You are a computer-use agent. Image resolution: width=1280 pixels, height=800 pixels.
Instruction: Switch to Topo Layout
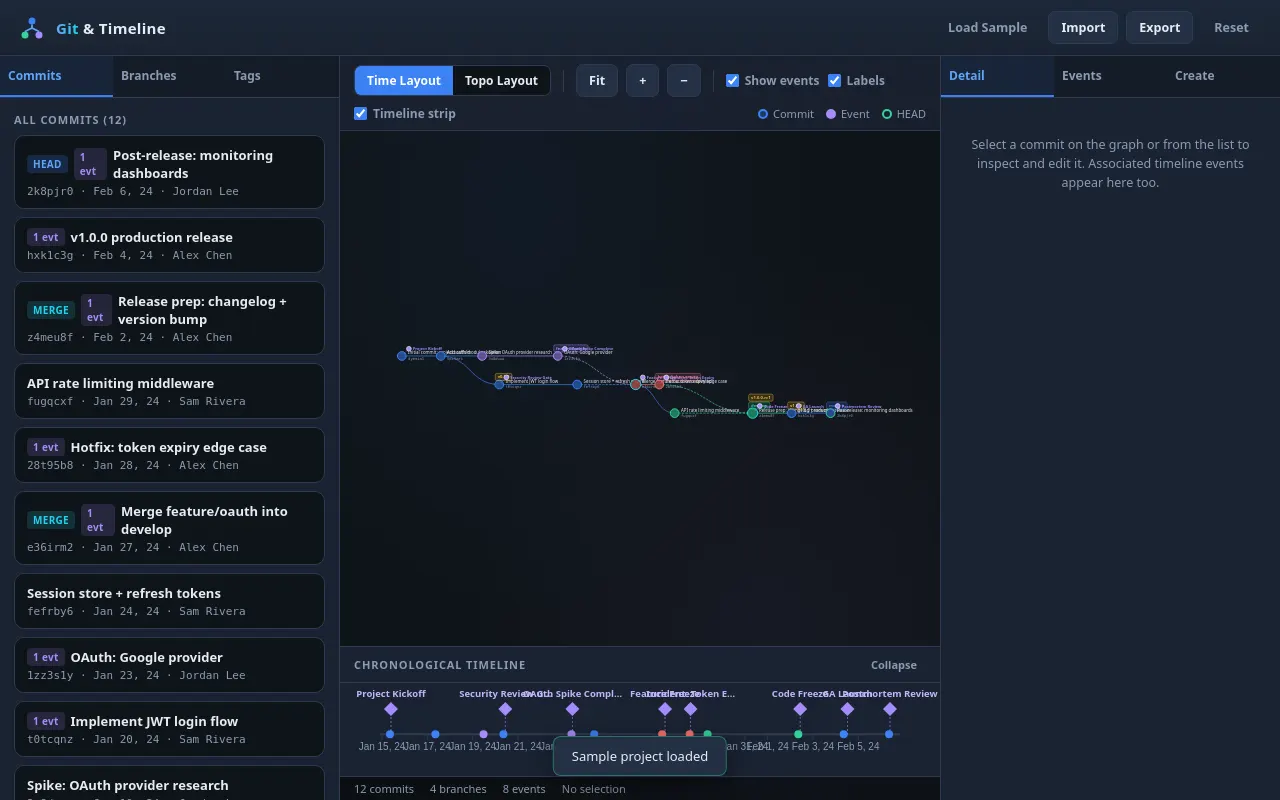[x=501, y=80]
